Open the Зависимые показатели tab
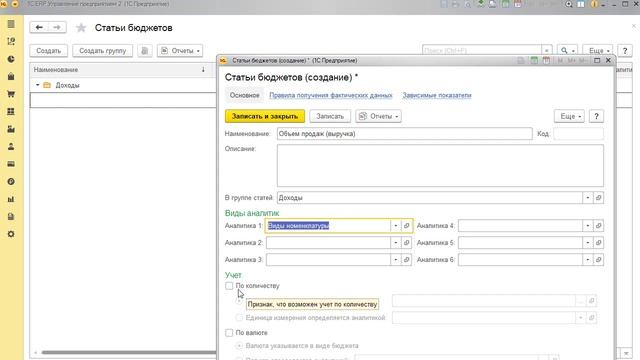The width and height of the screenshot is (640, 360). [437, 95]
